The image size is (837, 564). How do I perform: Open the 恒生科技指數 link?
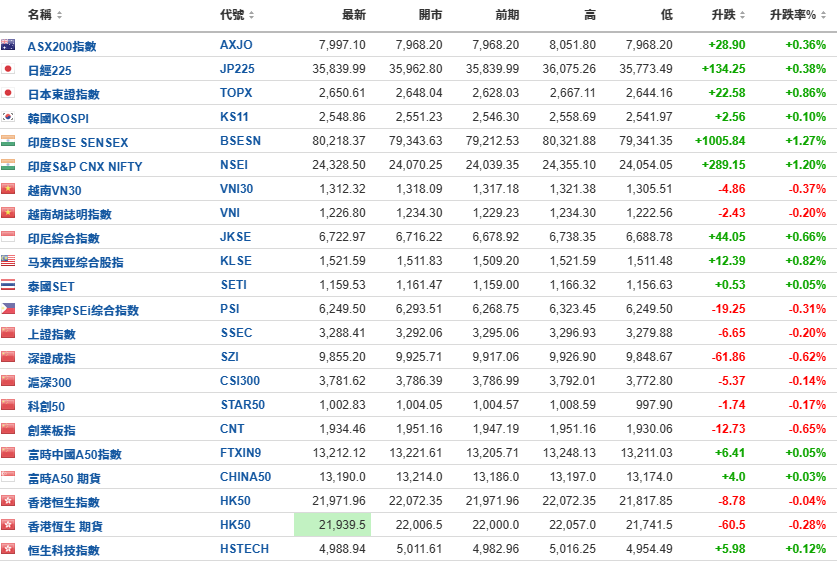(x=64, y=551)
